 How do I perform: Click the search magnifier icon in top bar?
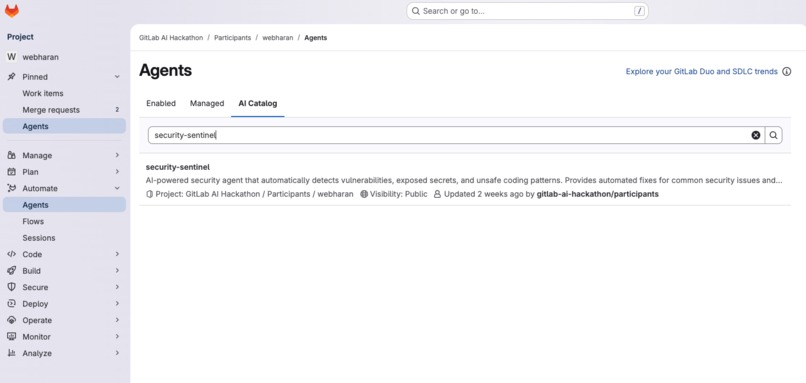pyautogui.click(x=416, y=11)
